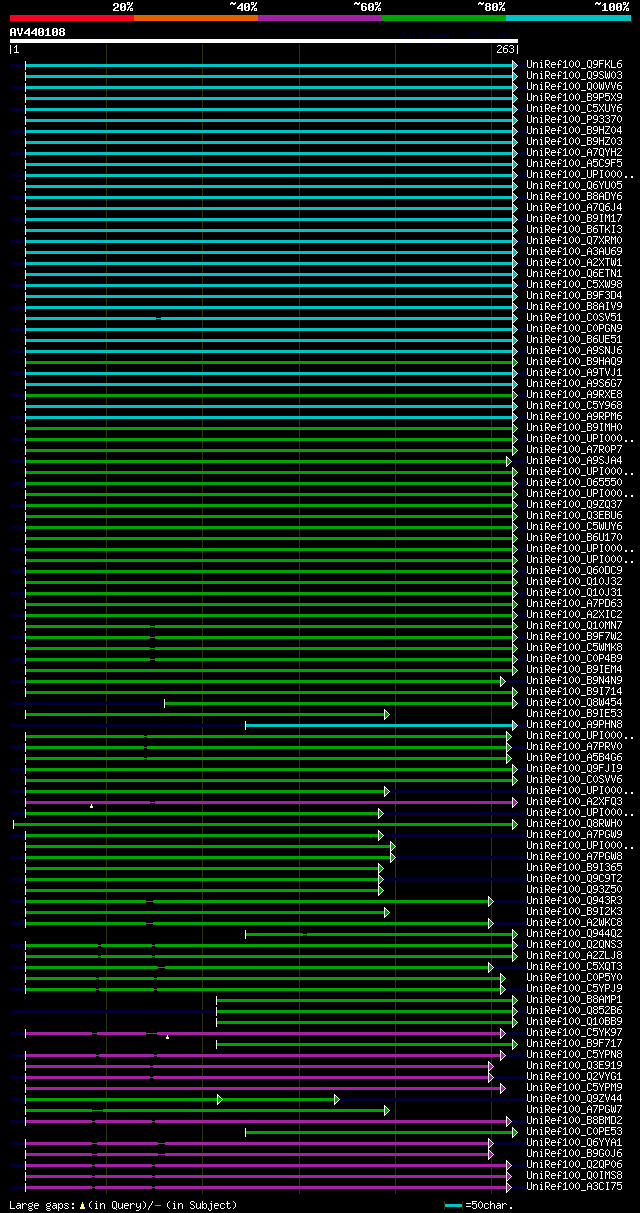
Task: Click hit label UniRef100_Q6YU05
Action: point(575,185)
